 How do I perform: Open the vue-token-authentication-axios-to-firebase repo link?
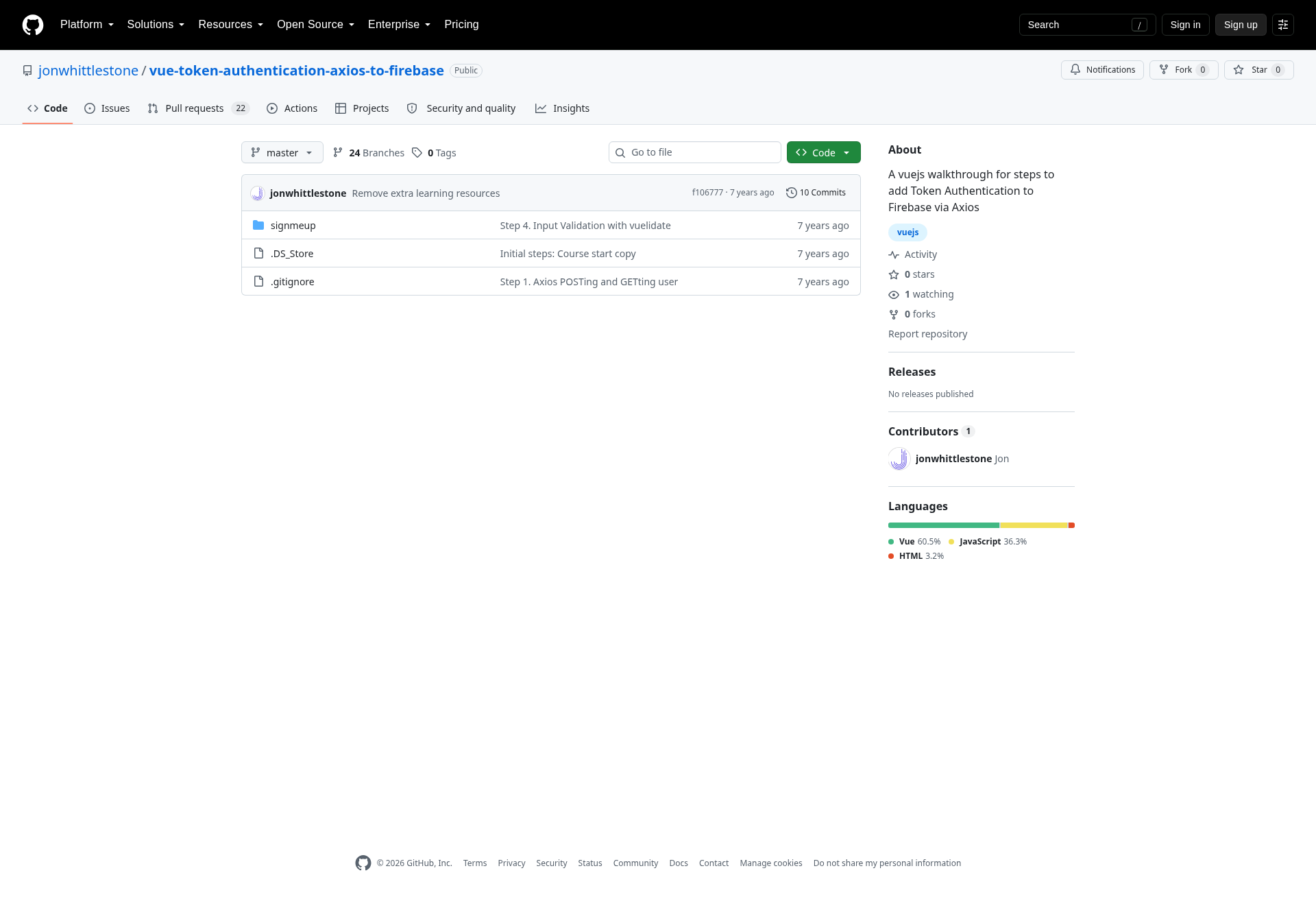pyautogui.click(x=297, y=71)
